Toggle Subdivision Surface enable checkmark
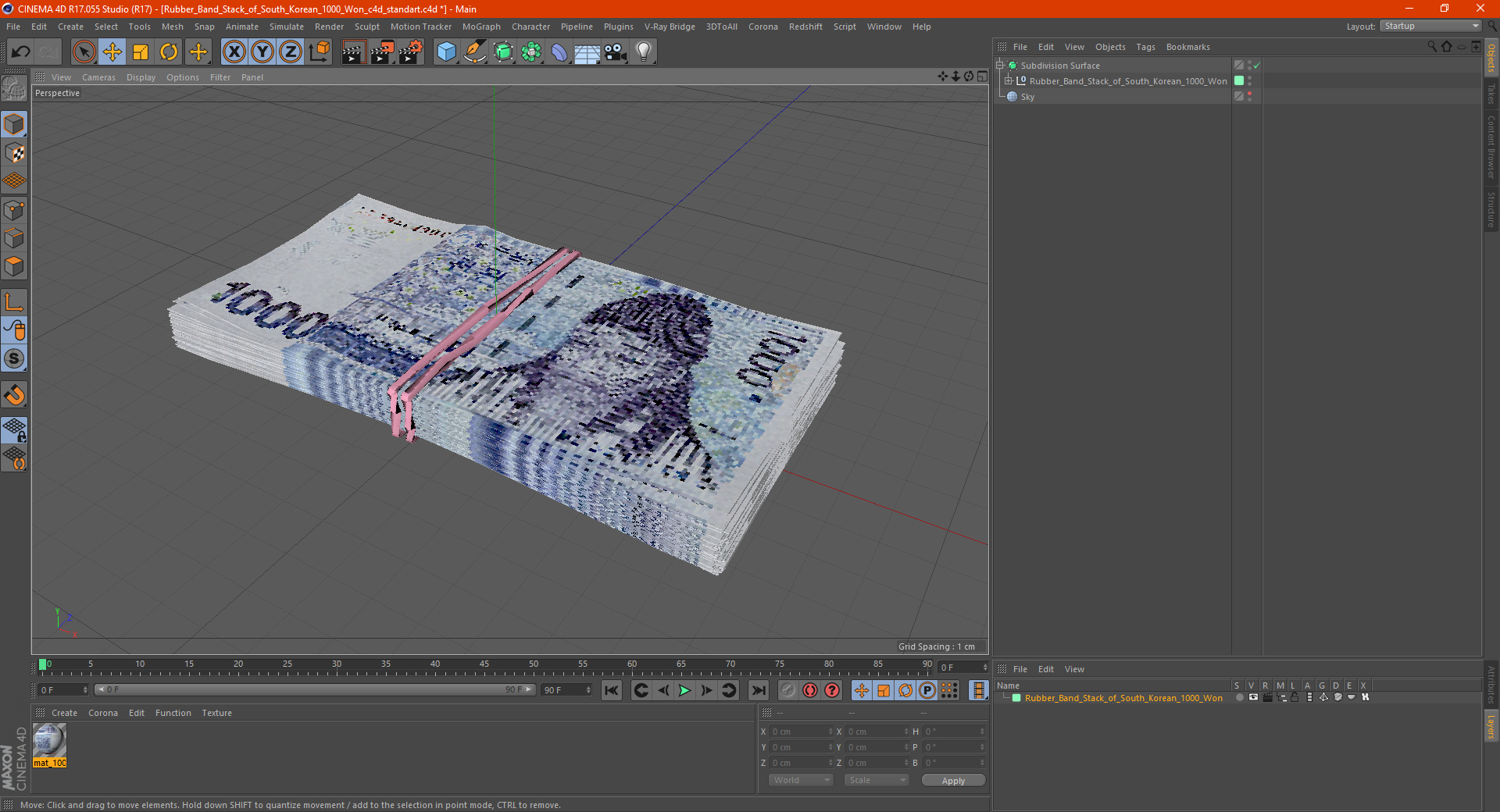The image size is (1500, 812). click(x=1257, y=66)
